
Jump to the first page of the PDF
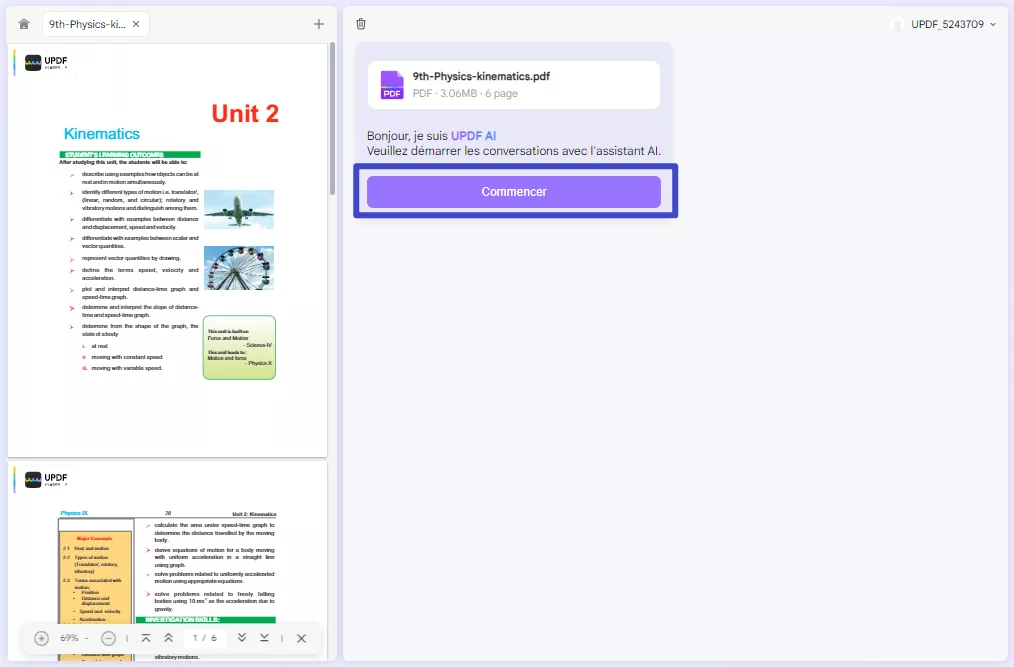tap(146, 638)
